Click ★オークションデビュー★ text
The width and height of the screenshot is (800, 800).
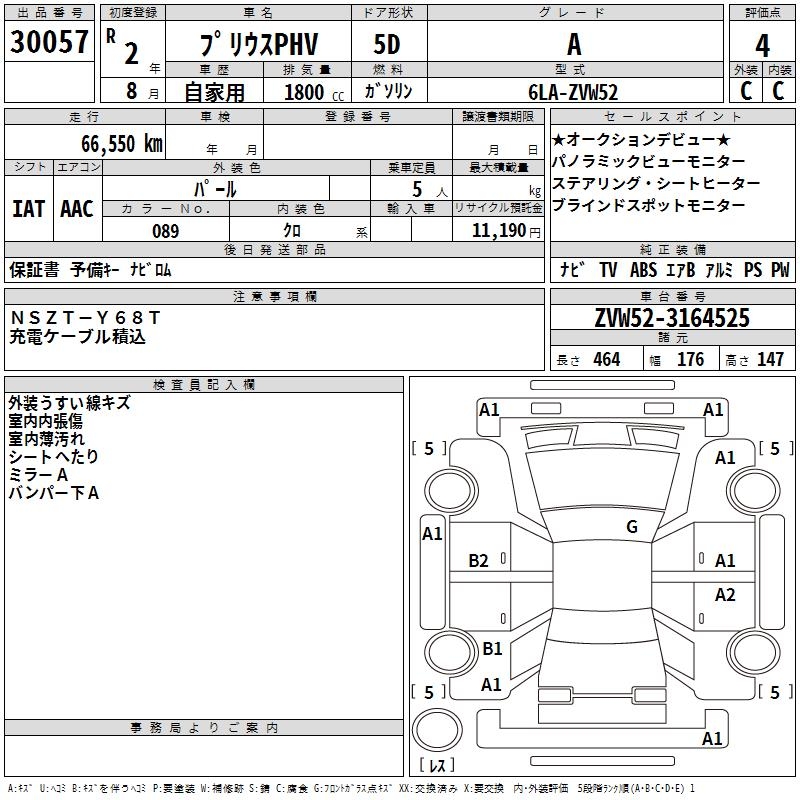(641, 139)
